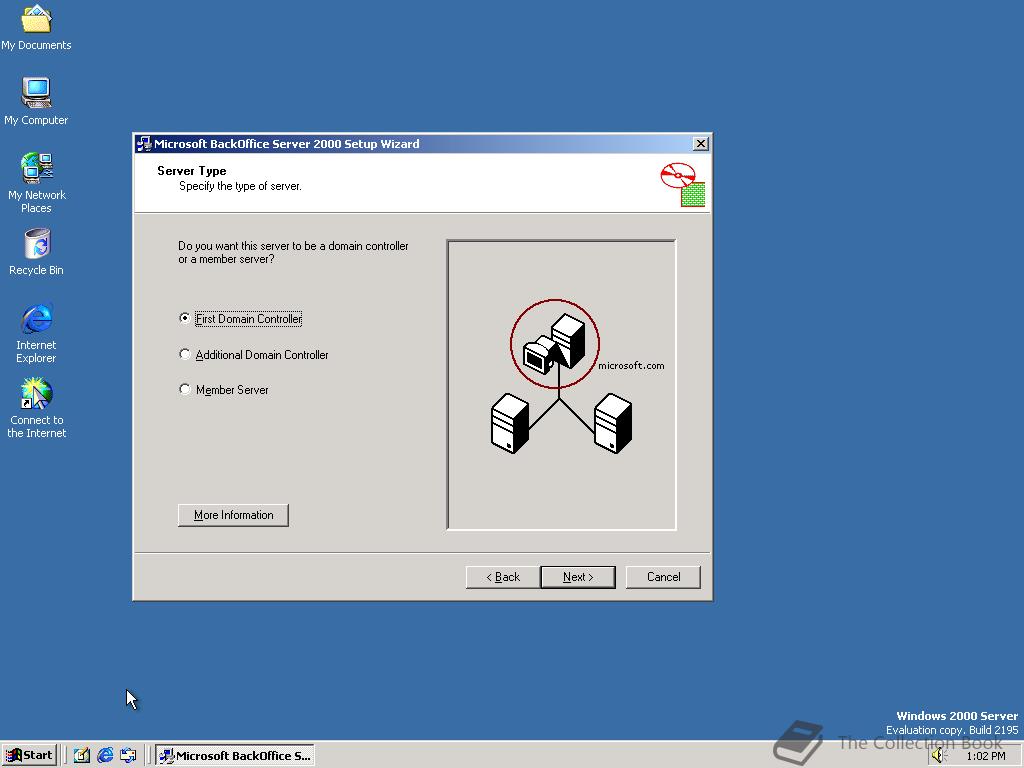Viewport: 1024px width, 768px height.
Task: Go back to the previous wizard page
Action: (503, 577)
